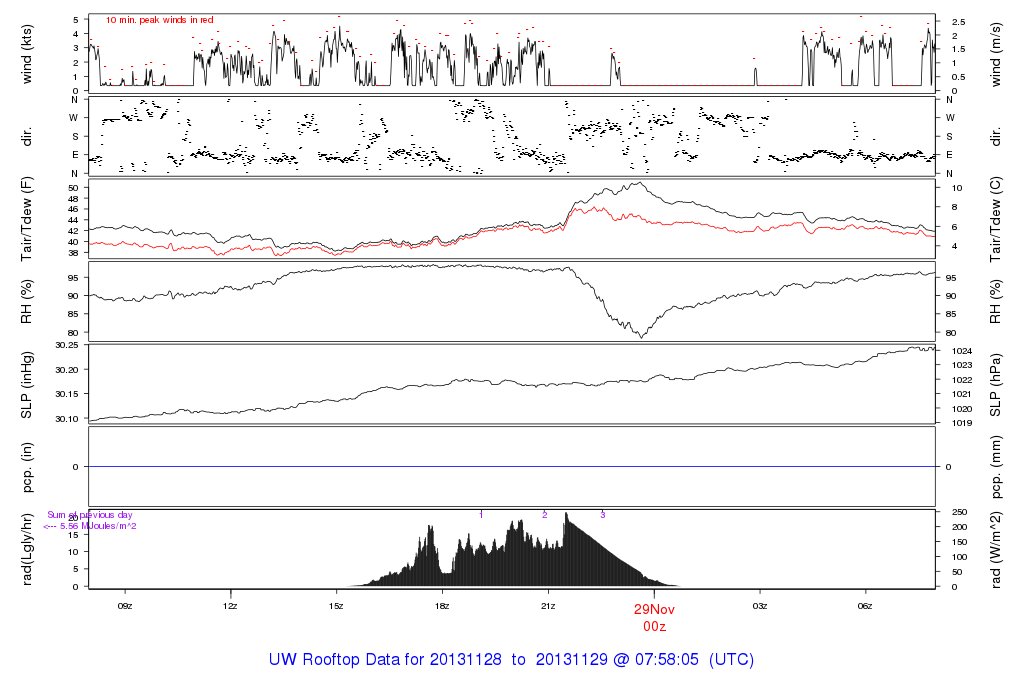Image resolution: width=1024 pixels, height=700 pixels.
Task: Click the 18z time tick label
Action: (x=442, y=606)
